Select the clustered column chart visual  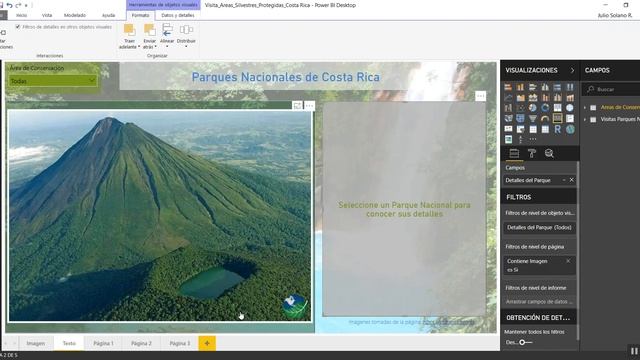pyautogui.click(x=545, y=87)
